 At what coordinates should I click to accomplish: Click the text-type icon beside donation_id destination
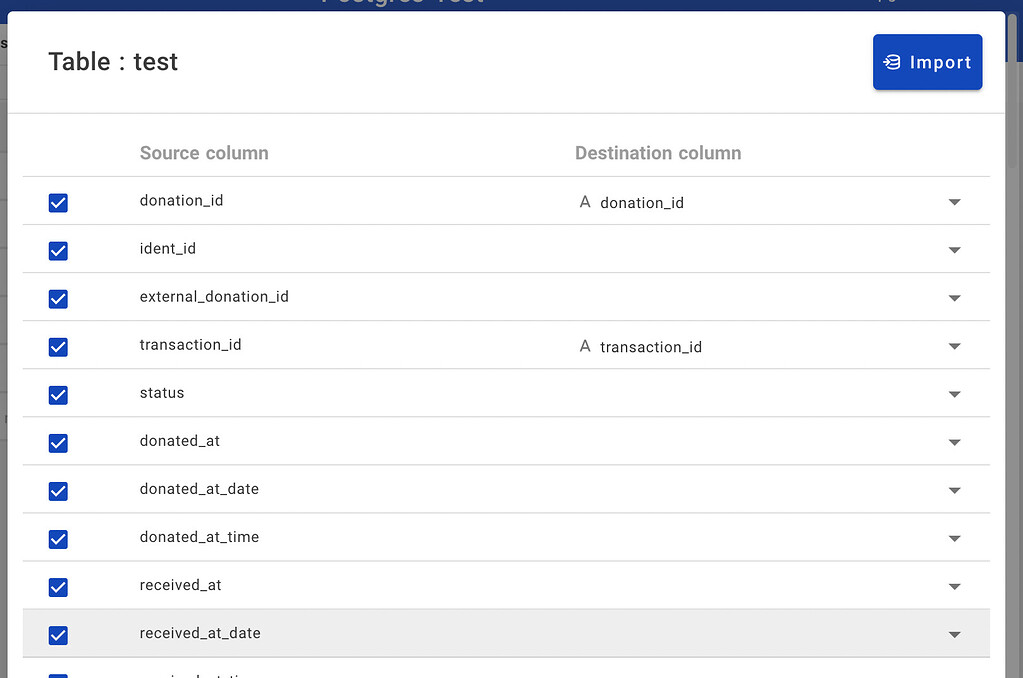pyautogui.click(x=585, y=202)
